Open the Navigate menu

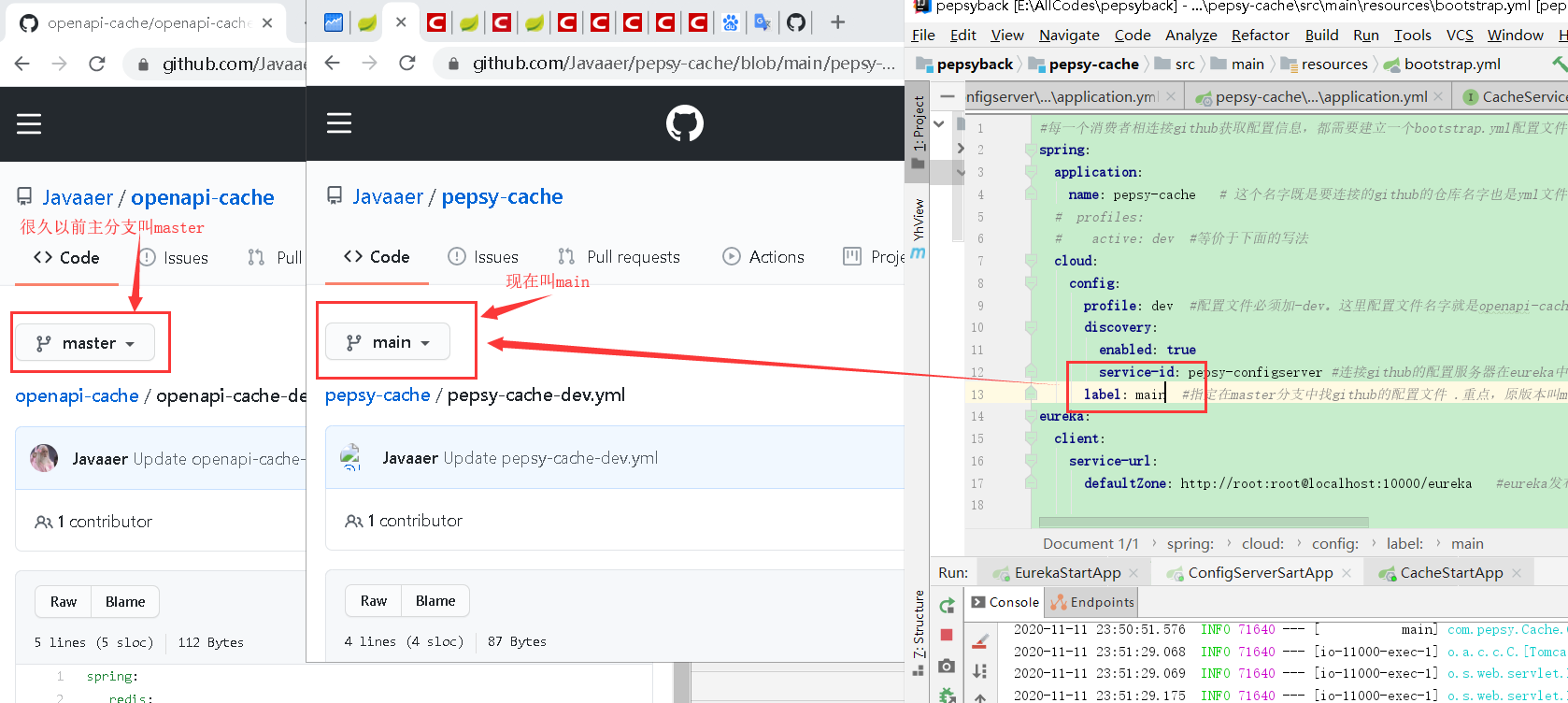1069,36
